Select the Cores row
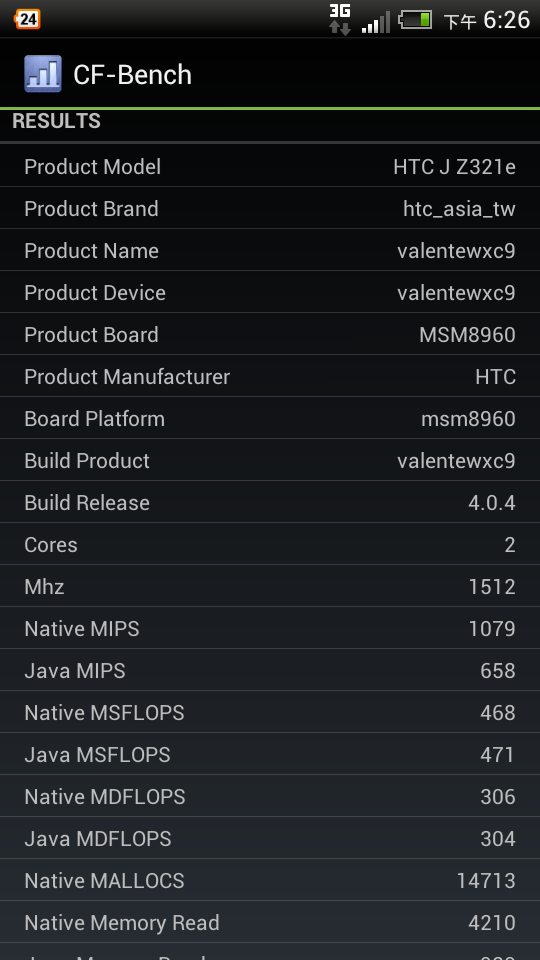 coord(270,544)
